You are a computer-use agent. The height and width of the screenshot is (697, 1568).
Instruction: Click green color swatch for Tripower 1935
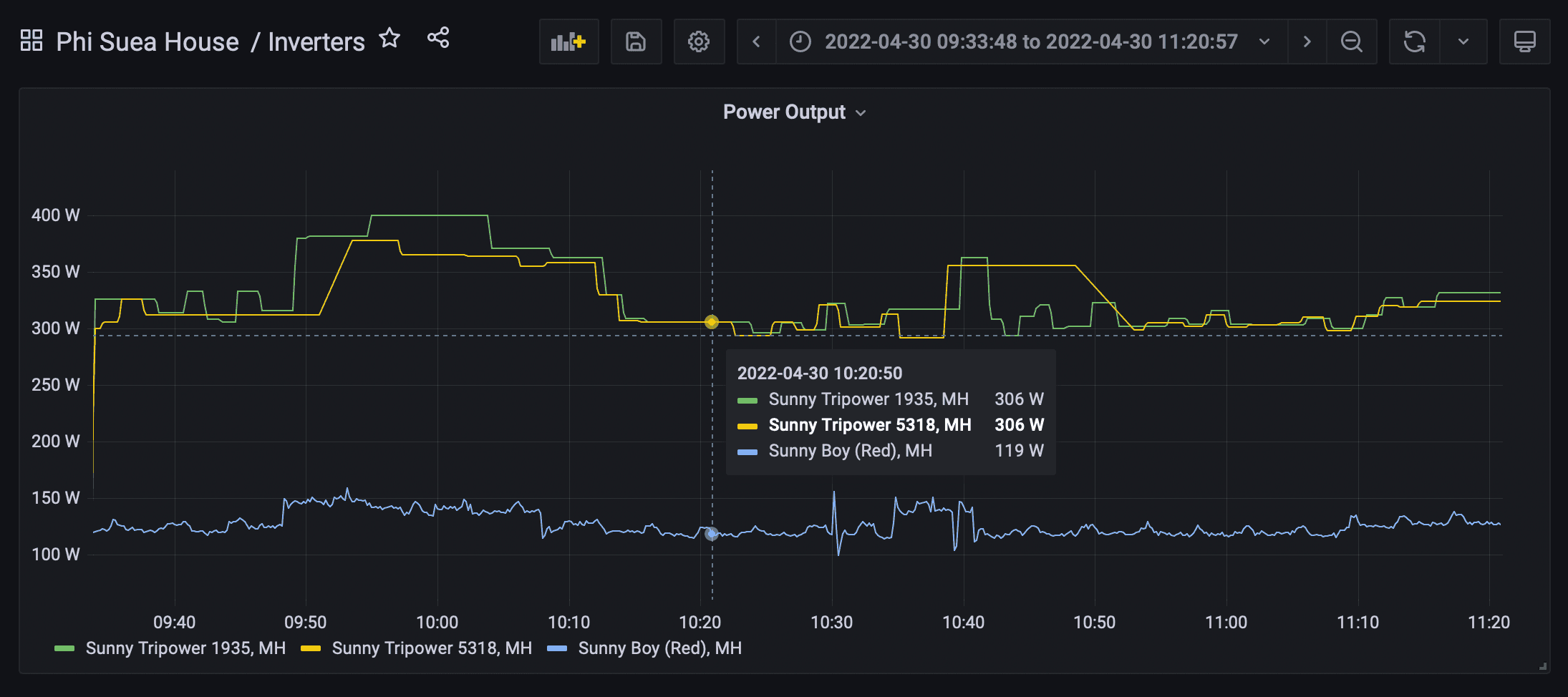point(64,648)
